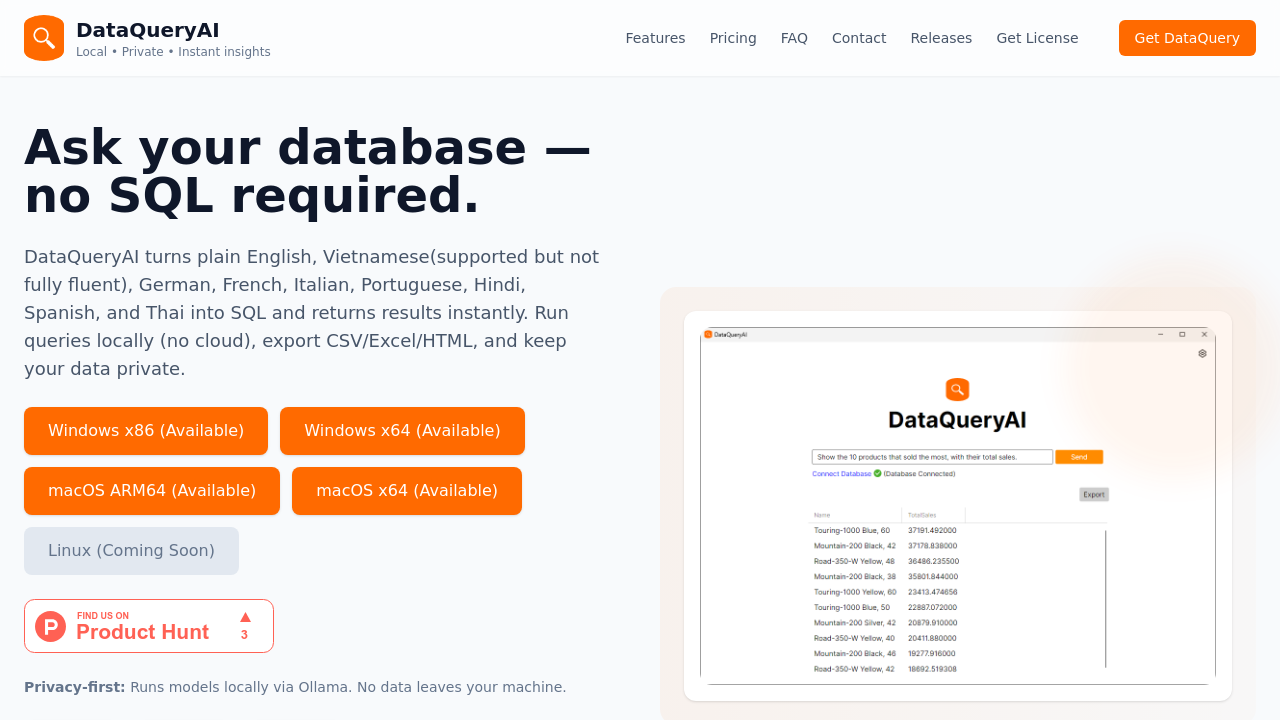The width and height of the screenshot is (1280, 720).
Task: Click the Get DataQuery button
Action: point(1187,37)
